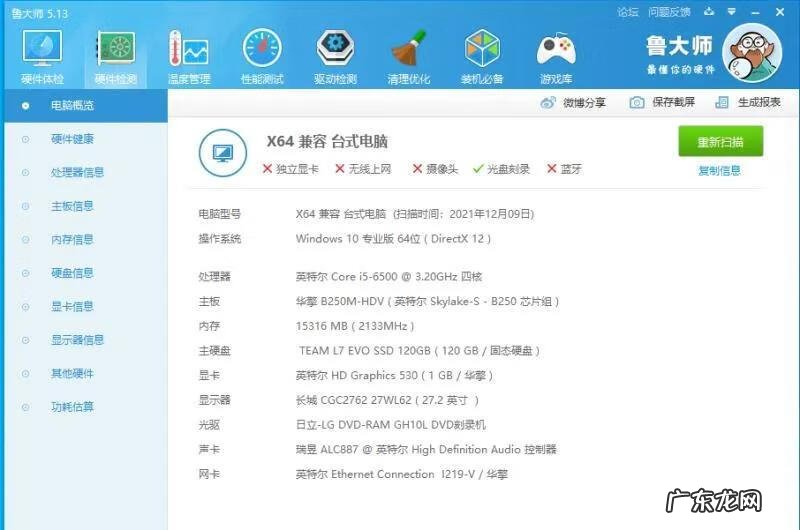This screenshot has width=800, height=530.
Task: Open the 游戏库 gamepad icon
Action: coord(556,56)
